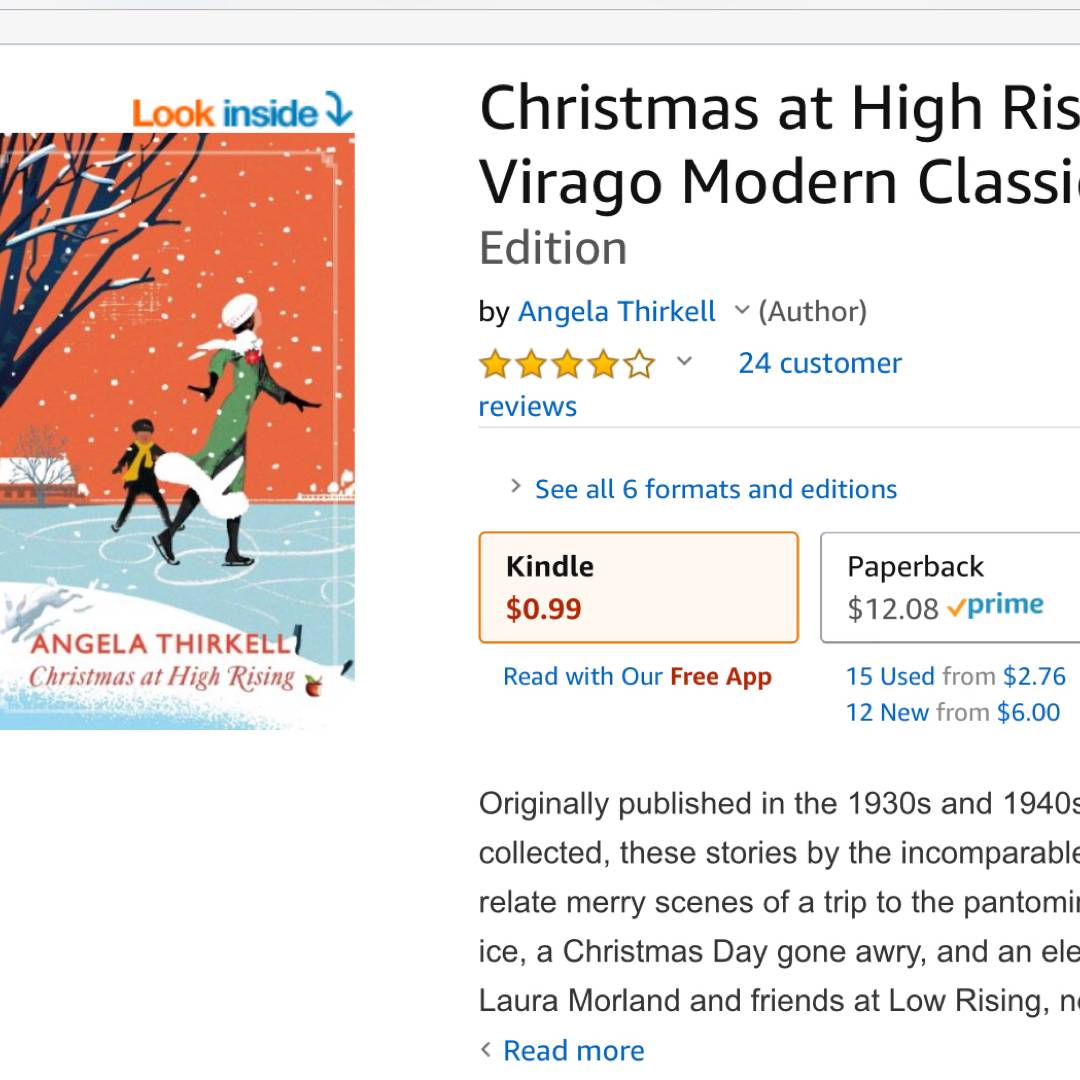Click the chevron before See all formats
This screenshot has width=1080, height=1080.
click(x=516, y=487)
